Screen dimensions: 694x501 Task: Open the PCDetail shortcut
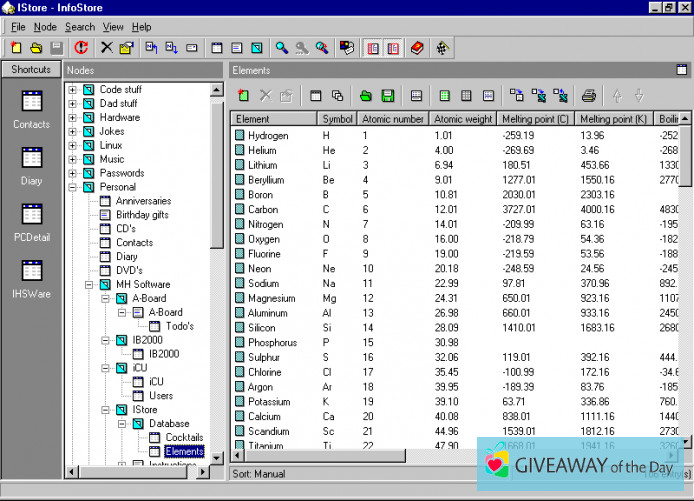point(31,215)
